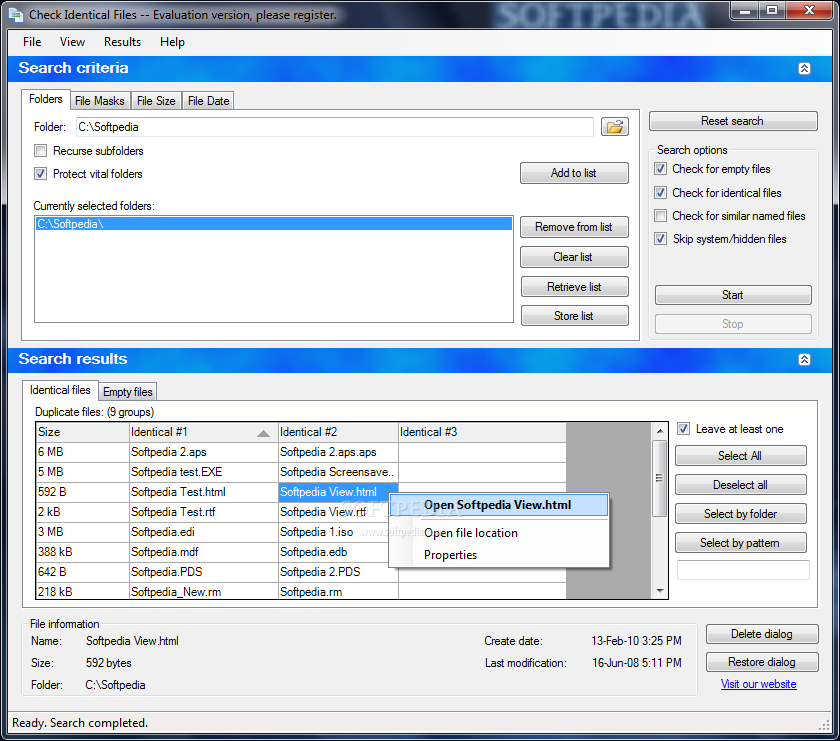Open the Help menu

click(x=172, y=42)
